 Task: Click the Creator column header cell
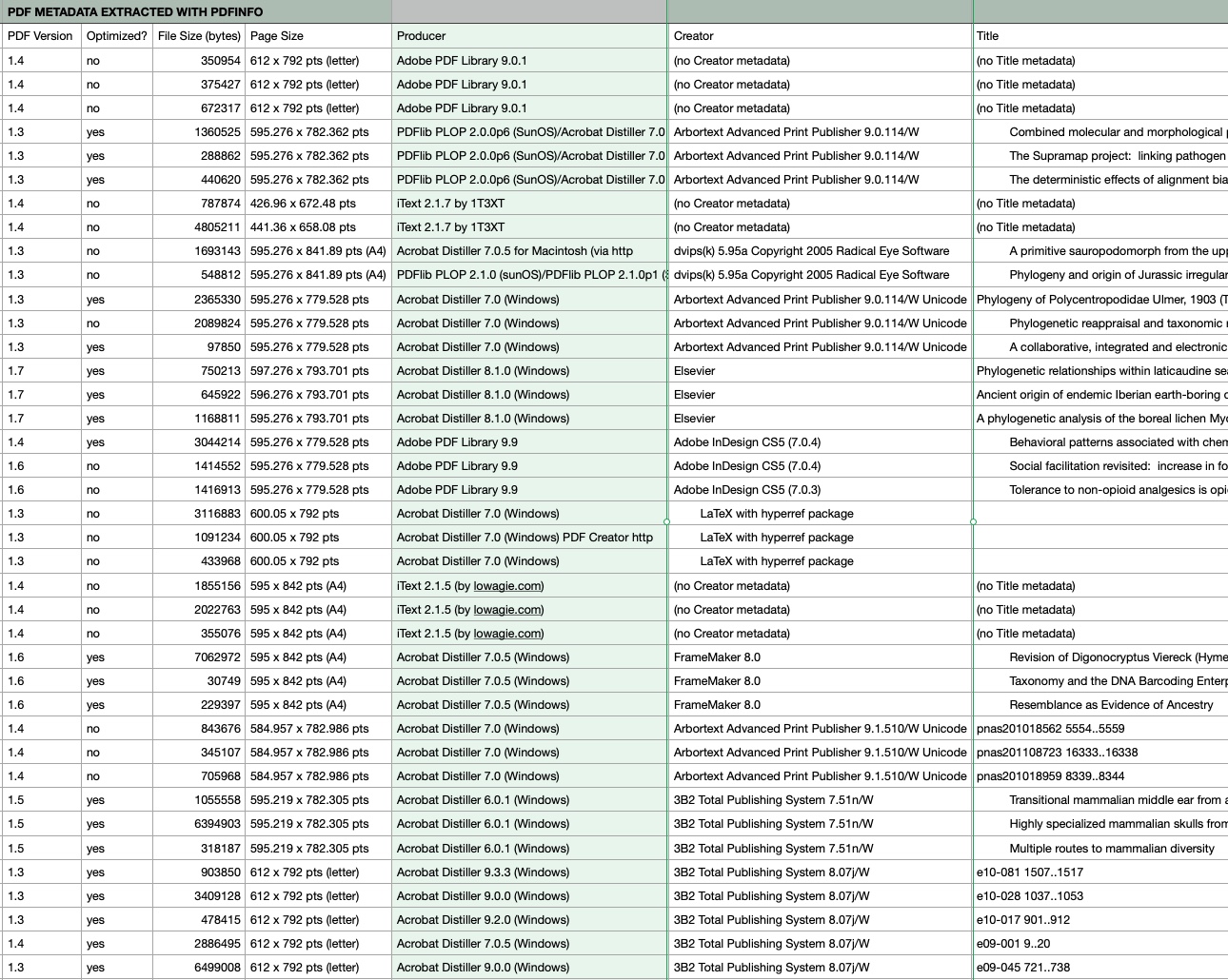tap(819, 36)
